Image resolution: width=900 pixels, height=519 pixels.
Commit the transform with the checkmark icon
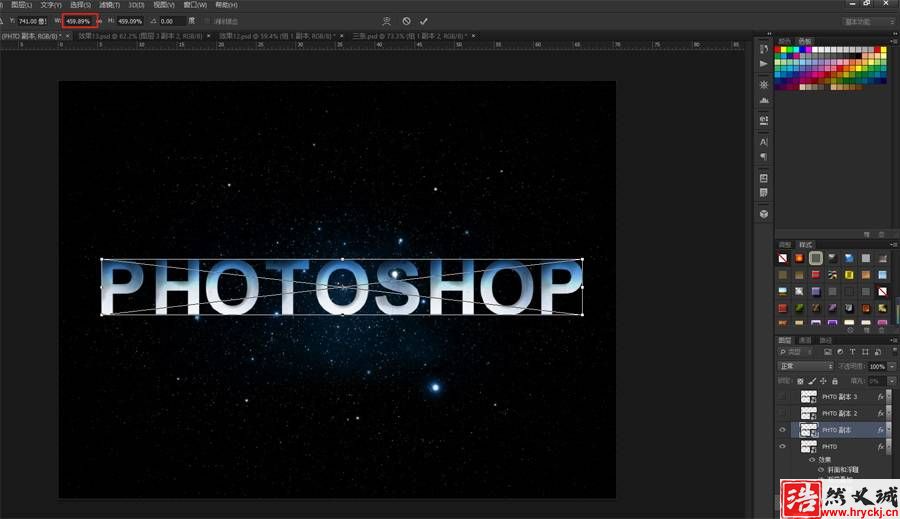click(x=424, y=21)
